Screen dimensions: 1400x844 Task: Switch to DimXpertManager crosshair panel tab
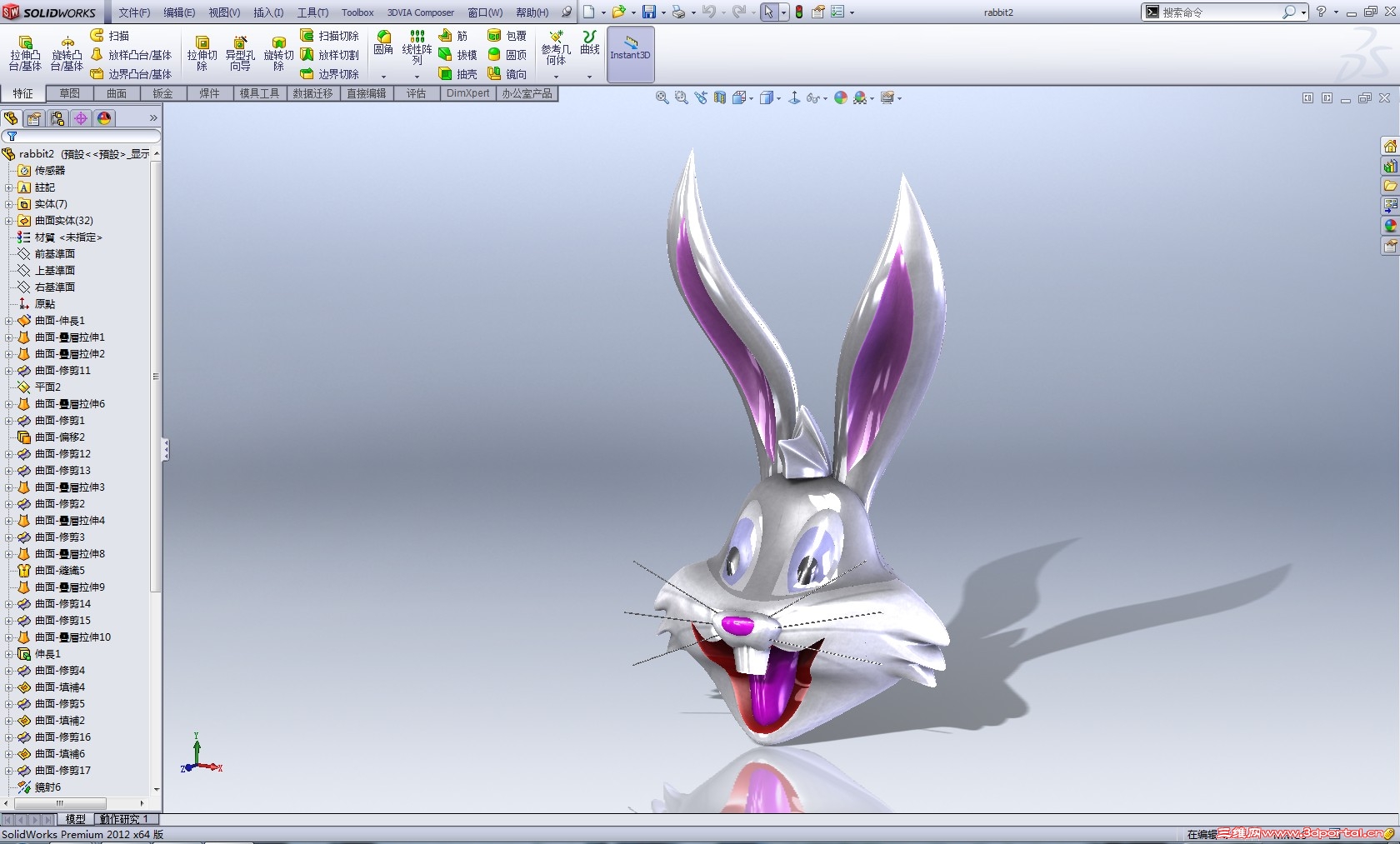tap(81, 118)
